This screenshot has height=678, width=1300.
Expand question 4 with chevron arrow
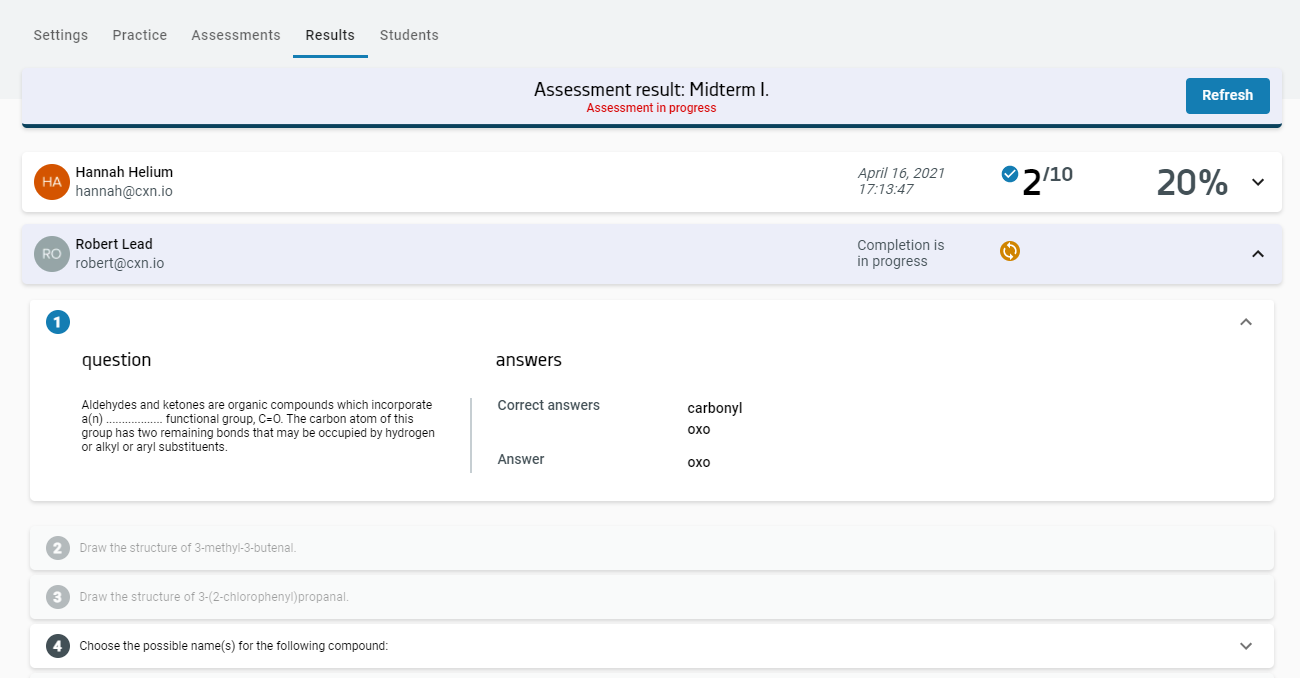tap(1246, 646)
